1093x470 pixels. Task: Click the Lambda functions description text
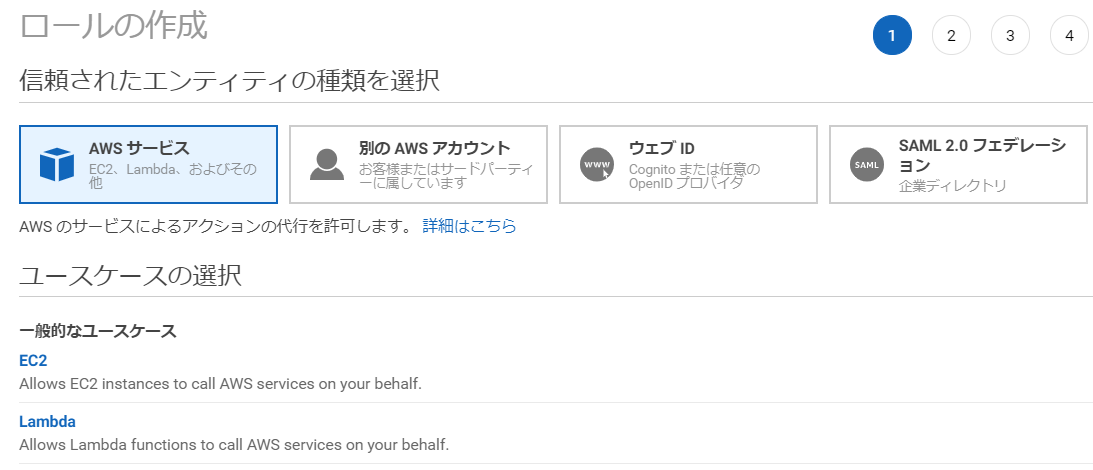[x=234, y=444]
